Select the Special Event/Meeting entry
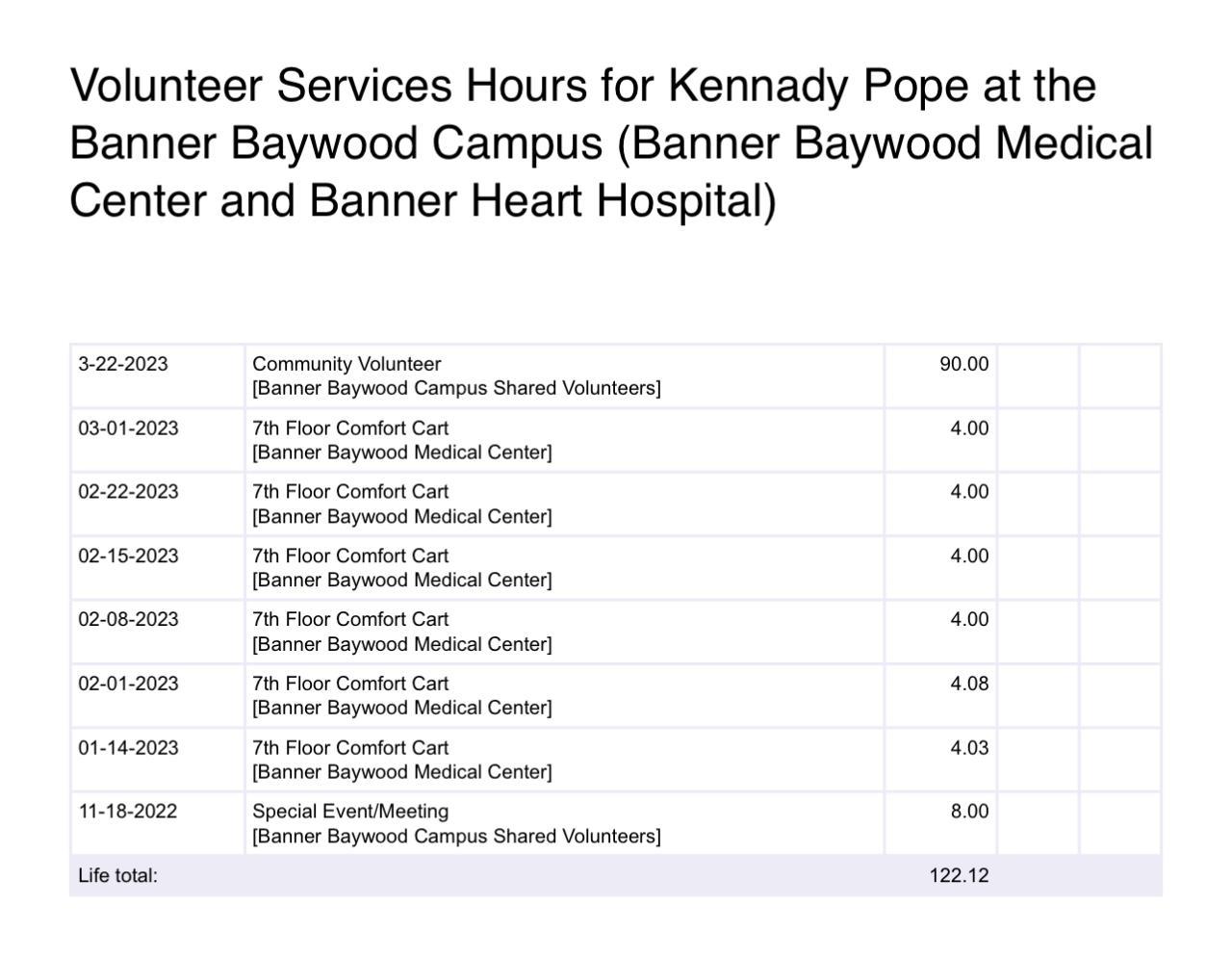This screenshot has height=957, width=1232. pos(350,812)
